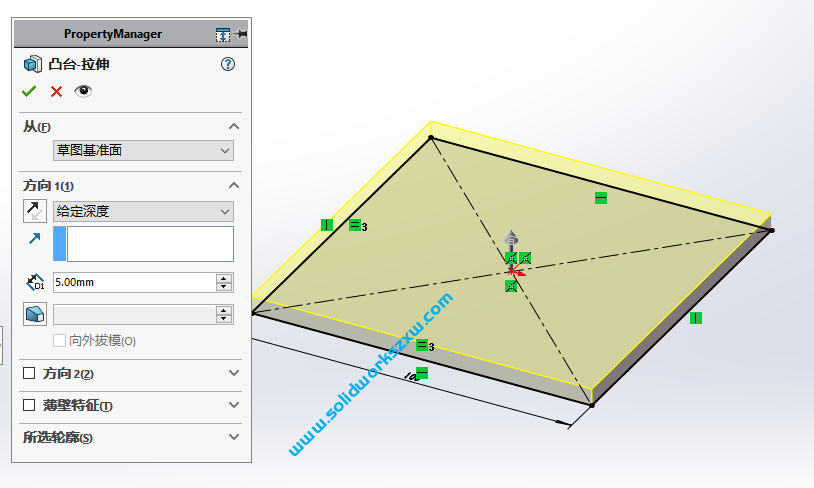814x488 pixels.
Task: Open help for Boss-Extrude
Action: [x=227, y=64]
